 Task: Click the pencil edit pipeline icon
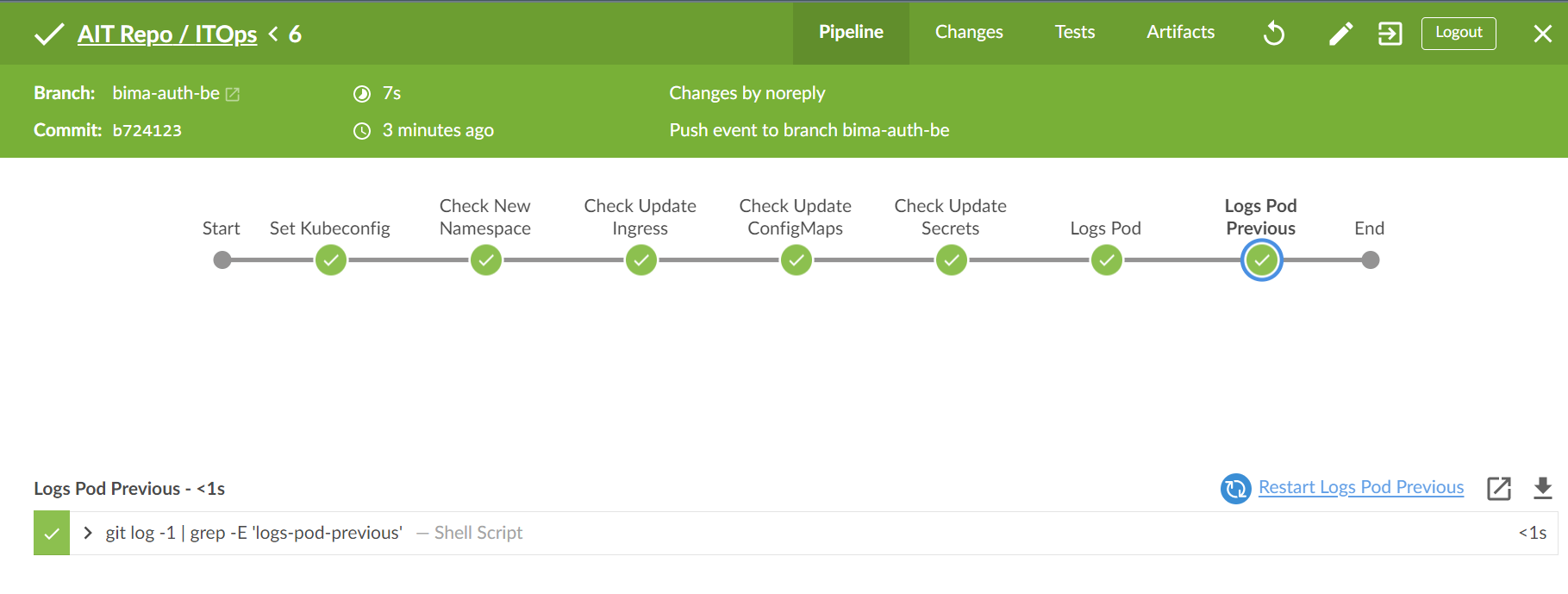[x=1340, y=34]
